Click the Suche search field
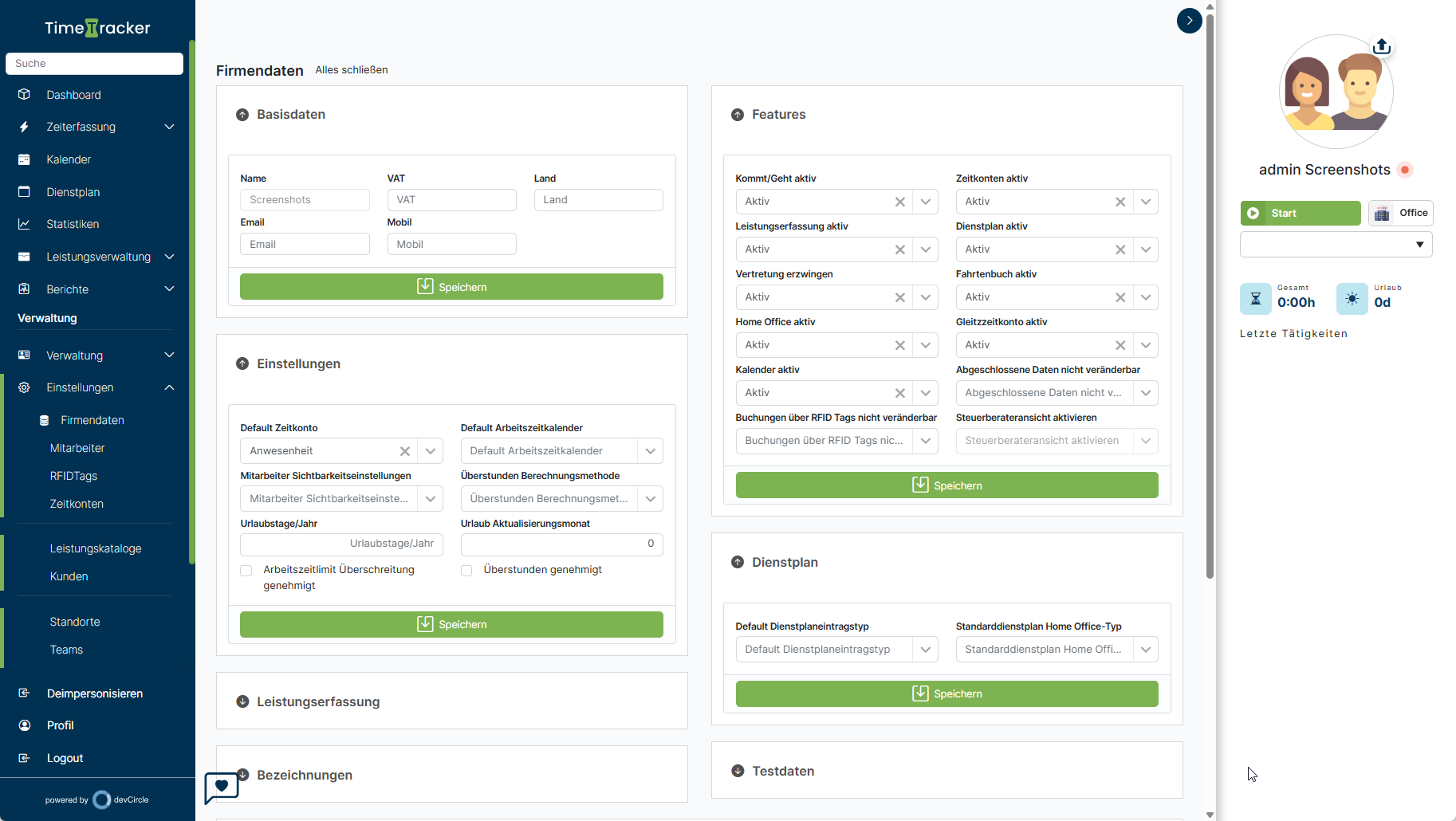1456x821 pixels. click(94, 64)
